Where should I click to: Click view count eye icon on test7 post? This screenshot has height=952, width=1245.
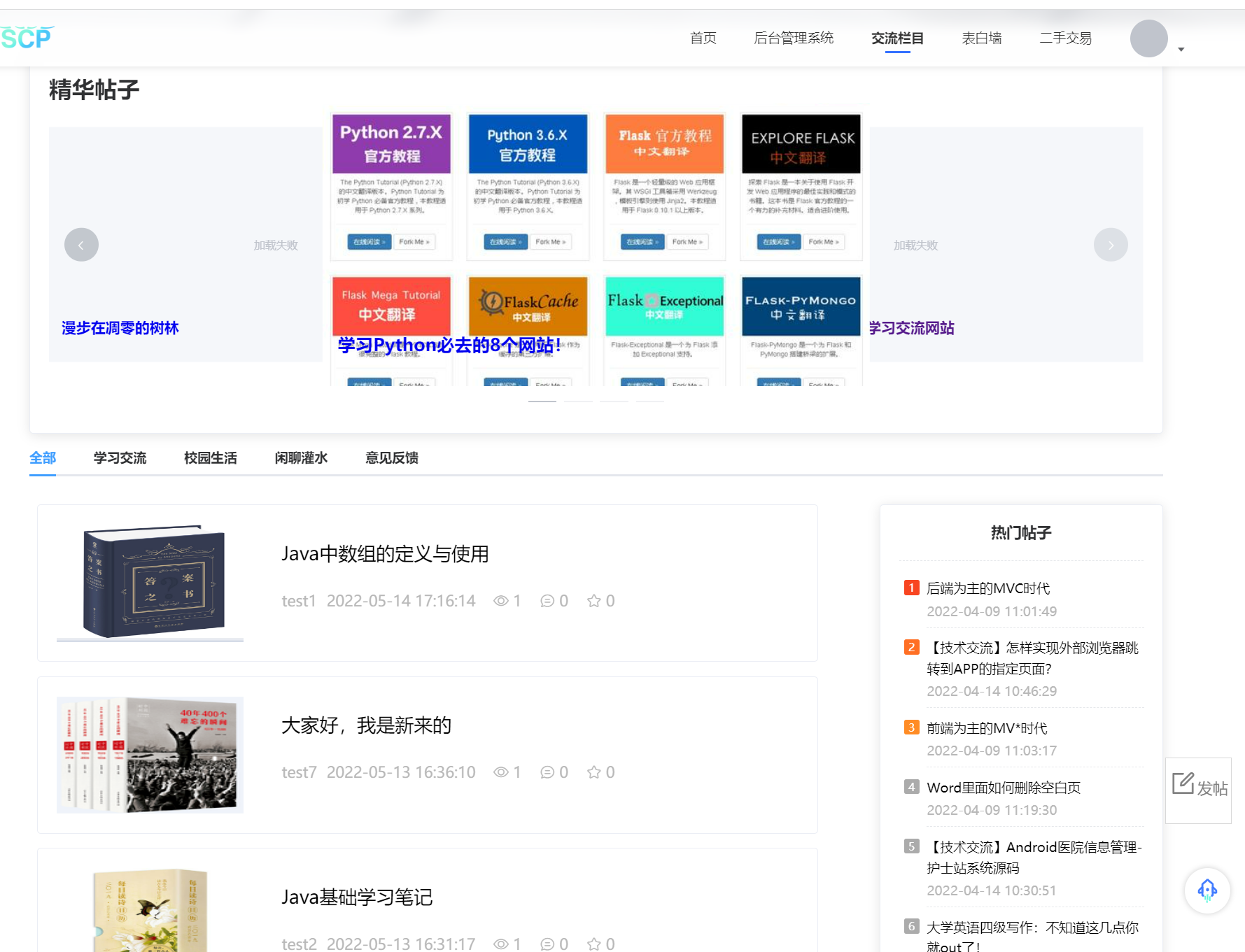[x=500, y=772]
